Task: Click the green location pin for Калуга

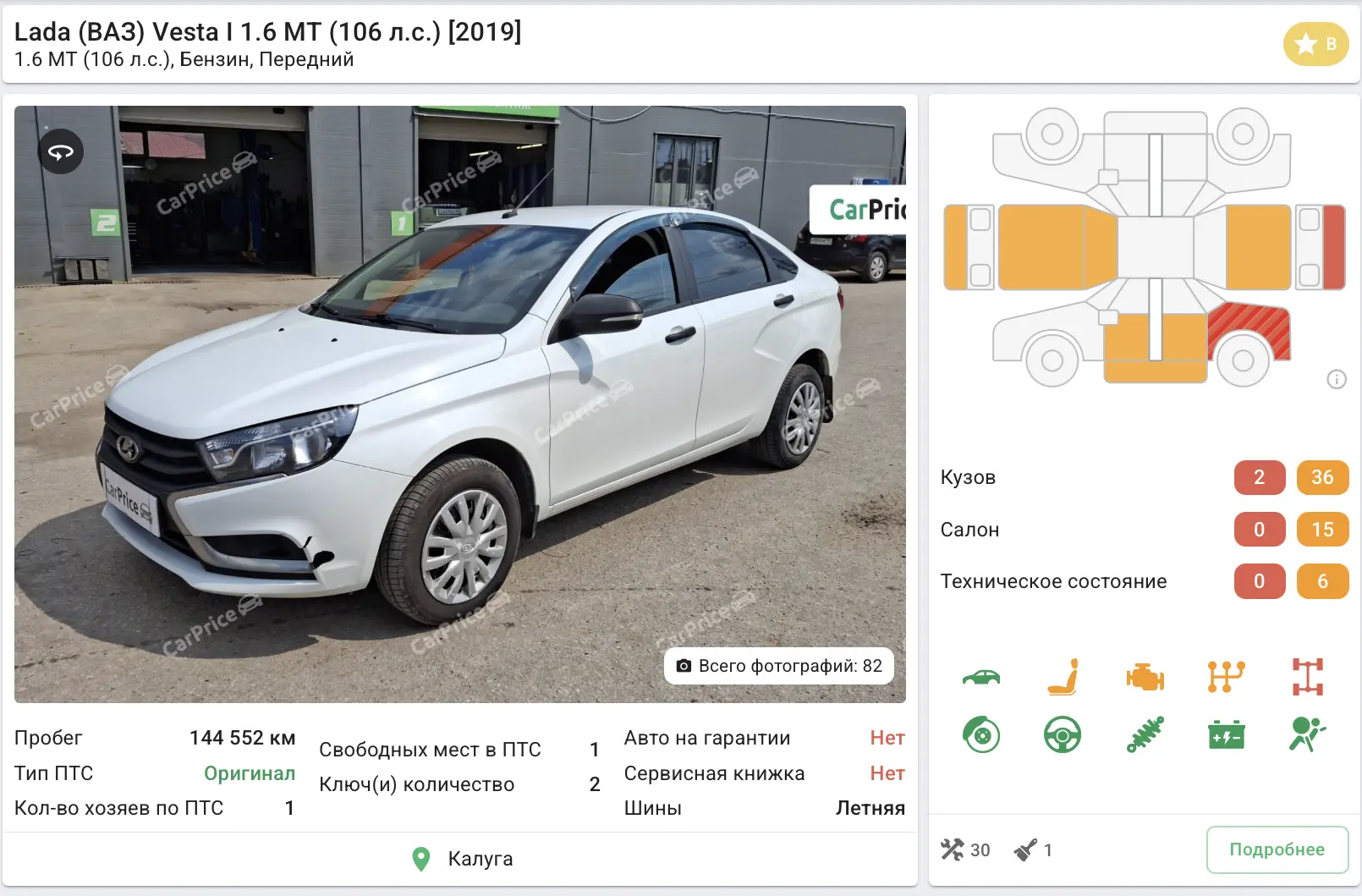Action: 420,859
